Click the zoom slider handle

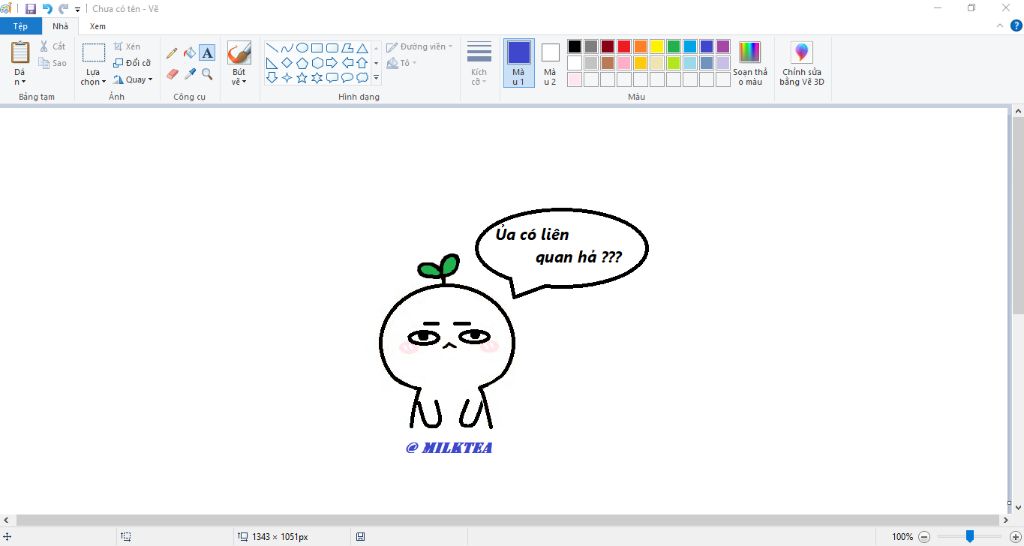click(970, 536)
